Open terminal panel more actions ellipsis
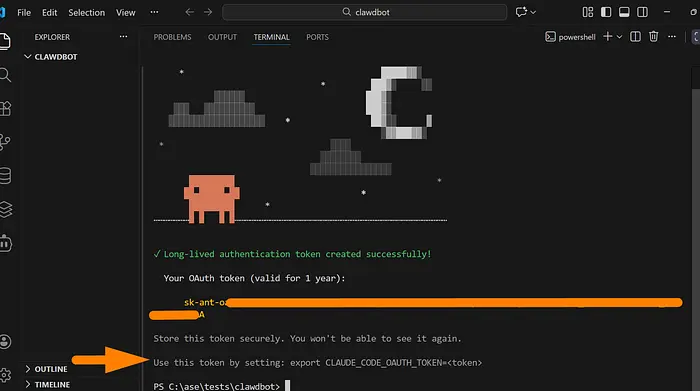 [x=672, y=37]
